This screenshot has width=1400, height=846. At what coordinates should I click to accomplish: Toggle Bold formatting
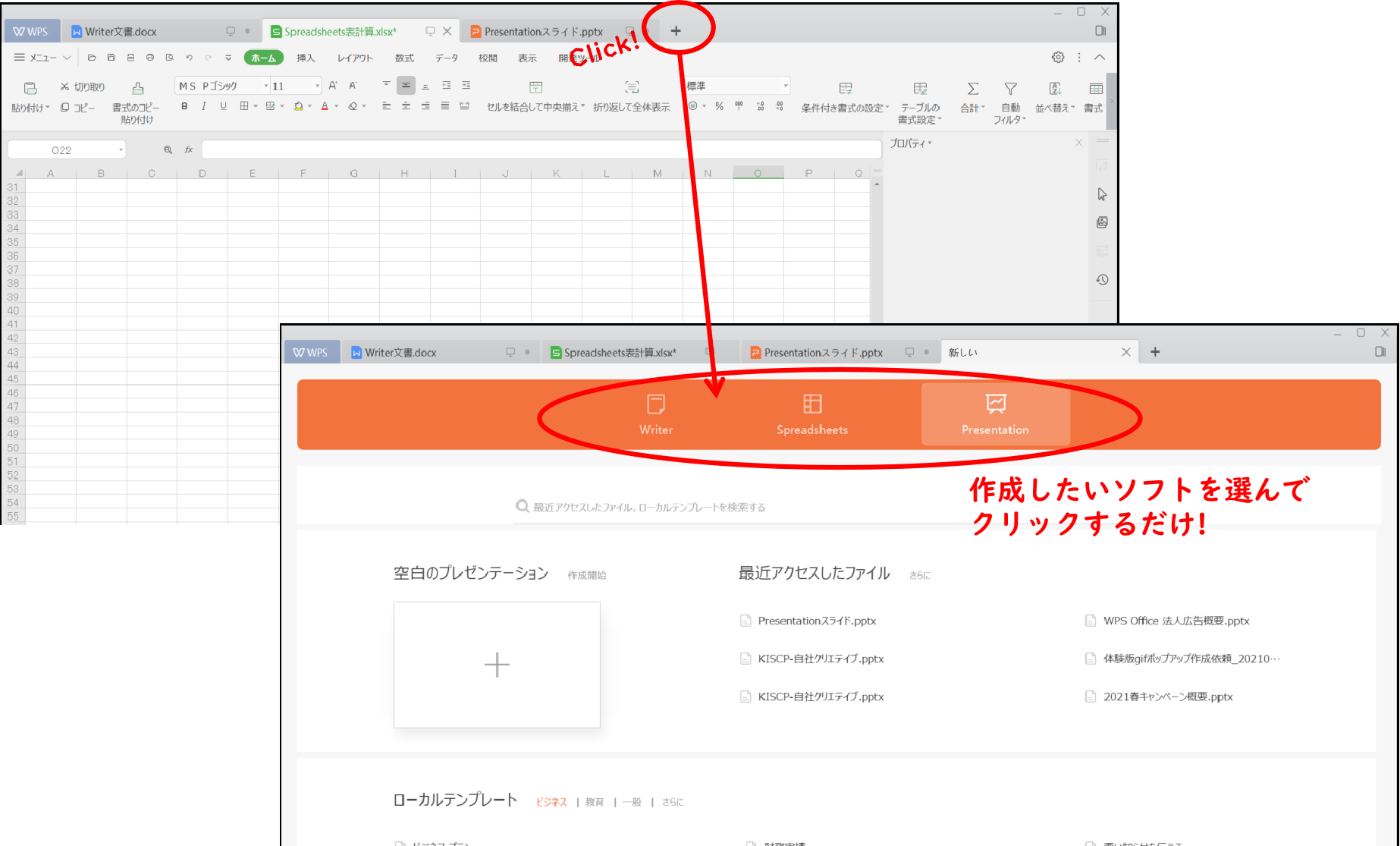pyautogui.click(x=184, y=106)
